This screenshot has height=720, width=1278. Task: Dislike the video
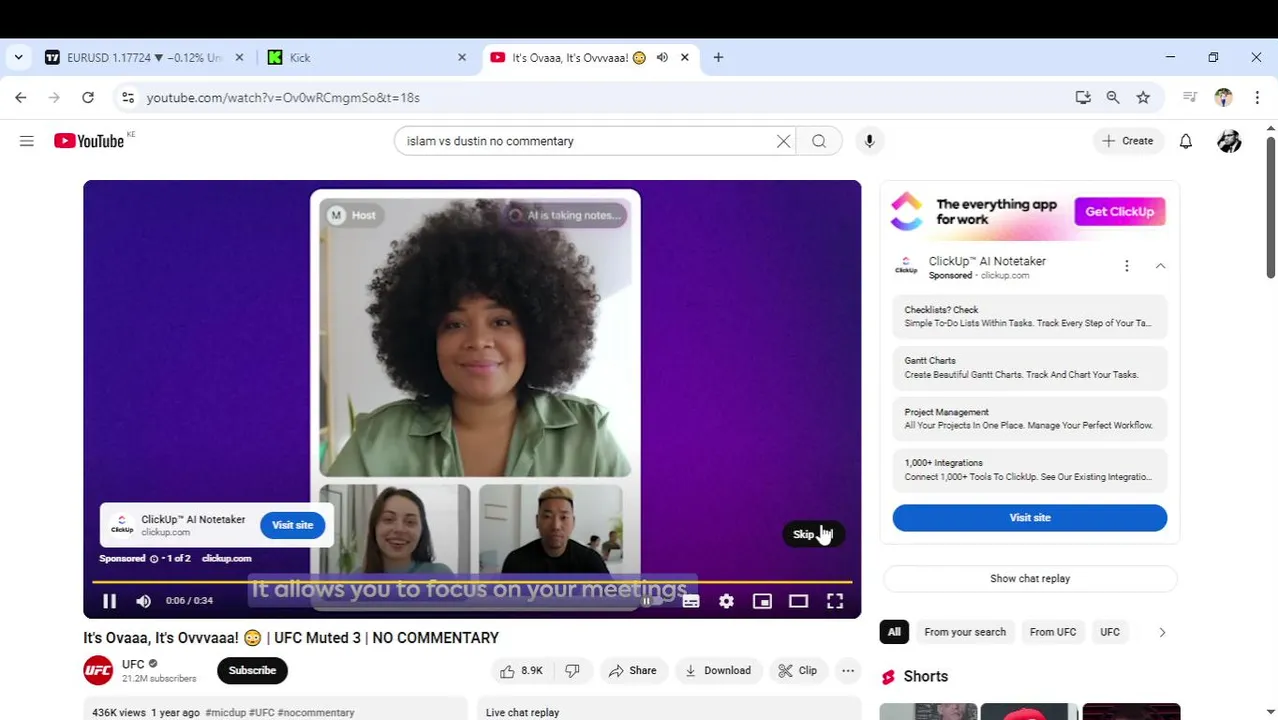click(x=573, y=671)
